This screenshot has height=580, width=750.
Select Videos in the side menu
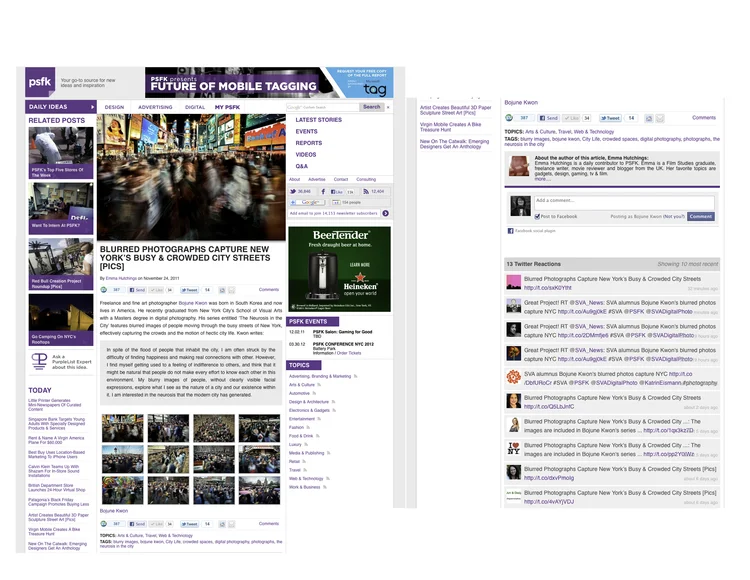[306, 154]
